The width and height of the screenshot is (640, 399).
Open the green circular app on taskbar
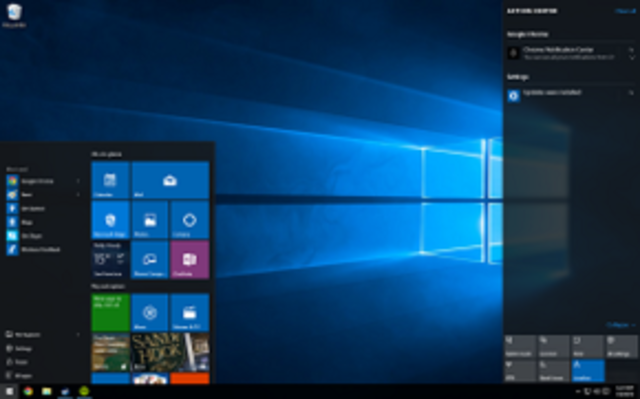pyautogui.click(x=84, y=392)
